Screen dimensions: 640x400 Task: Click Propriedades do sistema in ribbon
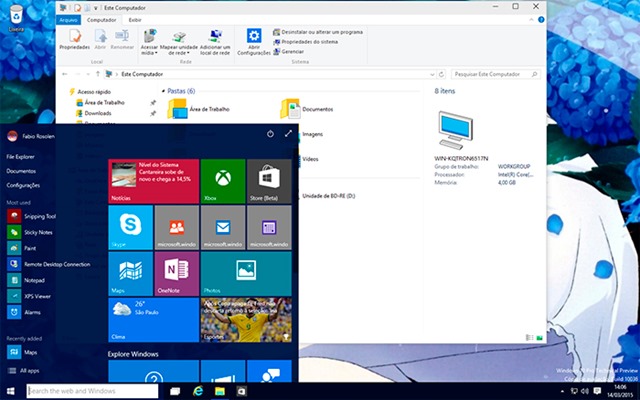click(306, 42)
